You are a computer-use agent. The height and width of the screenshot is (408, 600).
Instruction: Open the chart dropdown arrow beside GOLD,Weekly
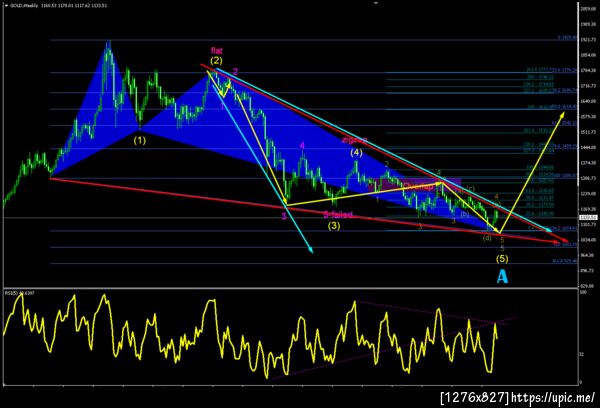pyautogui.click(x=6, y=6)
